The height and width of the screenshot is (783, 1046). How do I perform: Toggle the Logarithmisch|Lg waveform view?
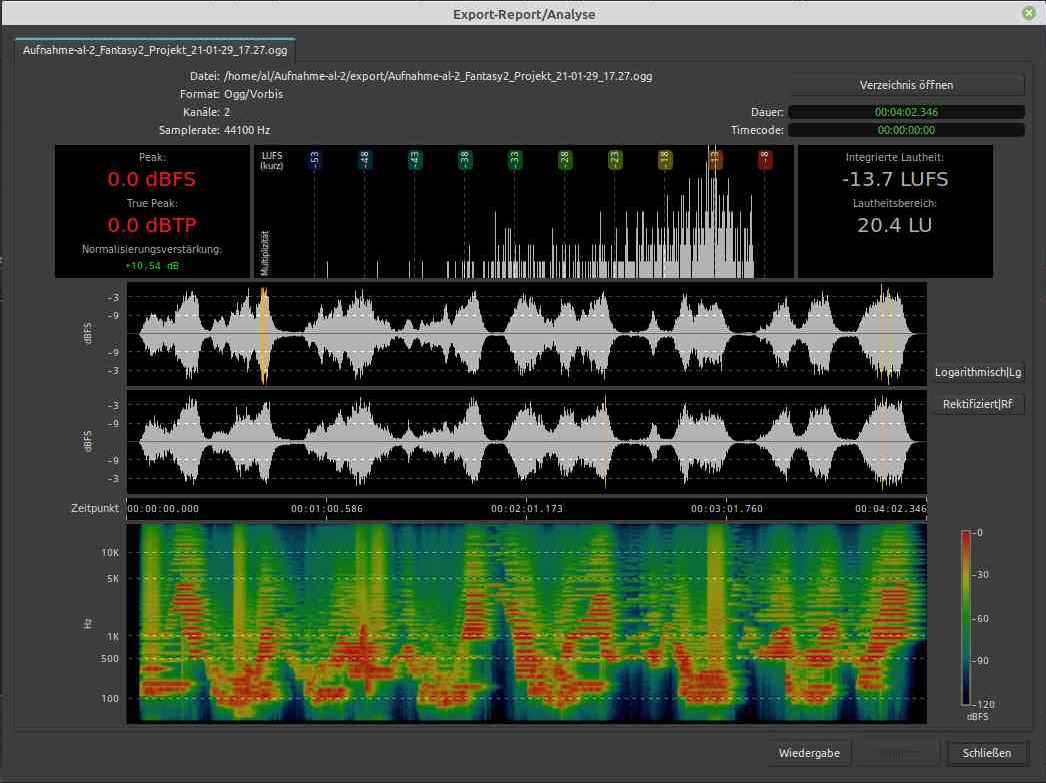point(977,372)
